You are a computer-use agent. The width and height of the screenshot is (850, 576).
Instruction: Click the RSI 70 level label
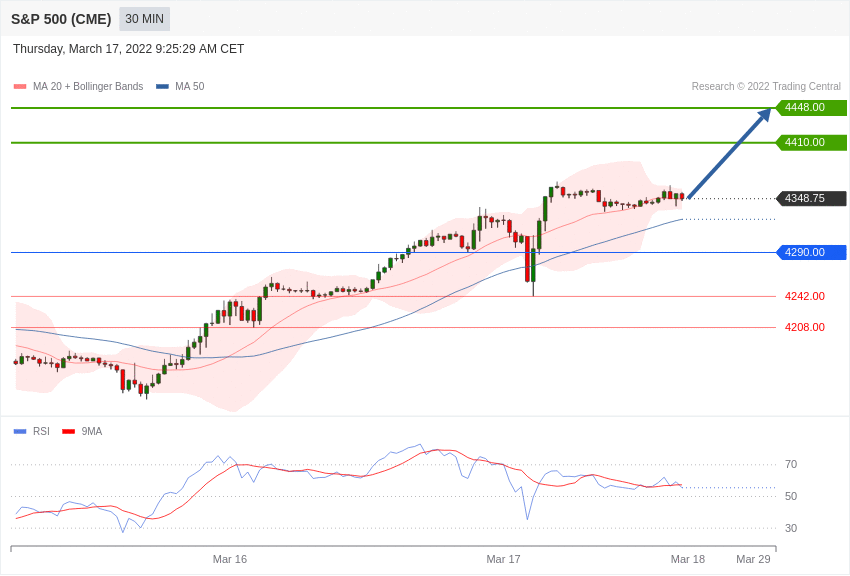click(791, 464)
